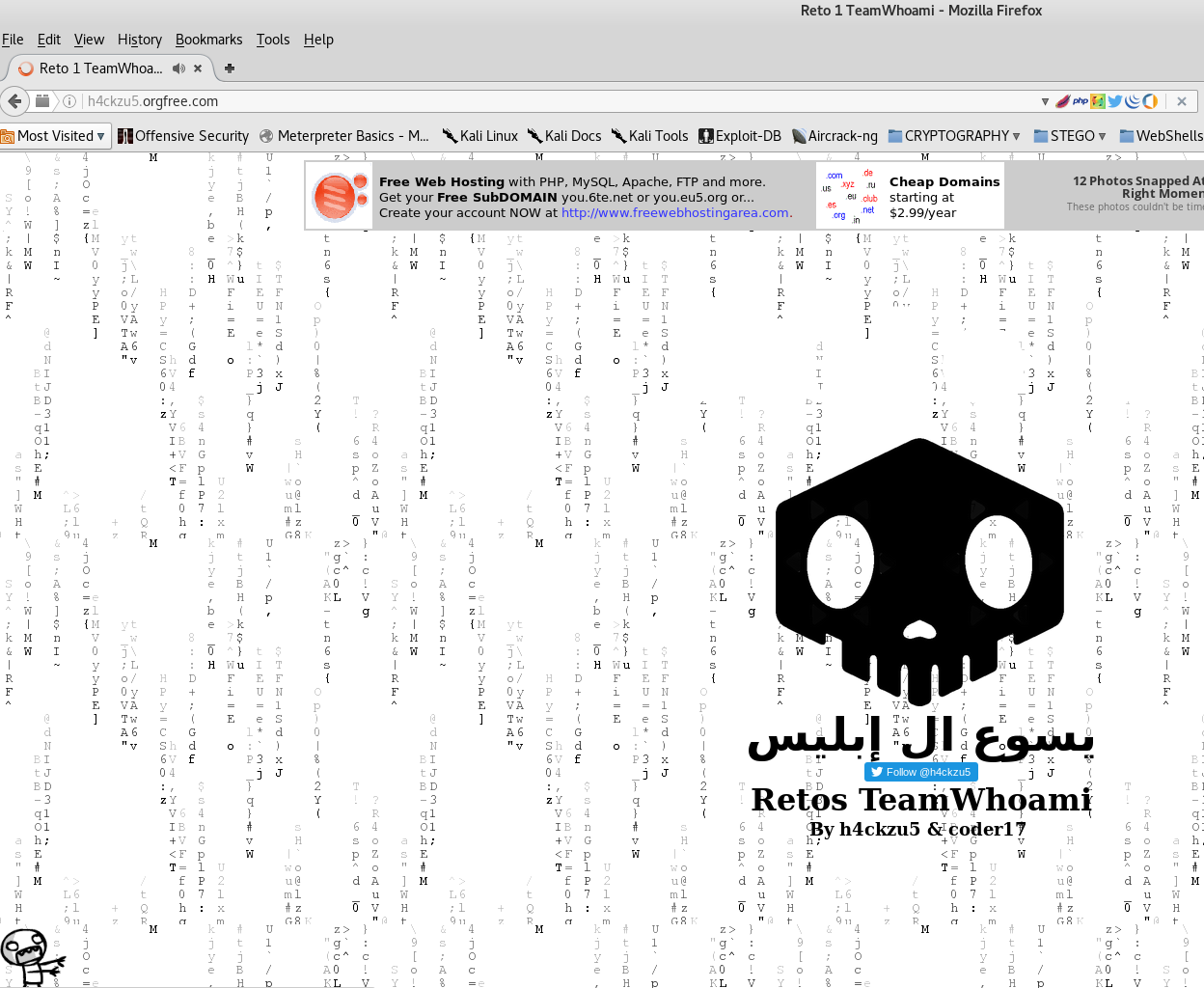
Task: Click the jQuery icon in URL bar
Action: pos(1133,101)
